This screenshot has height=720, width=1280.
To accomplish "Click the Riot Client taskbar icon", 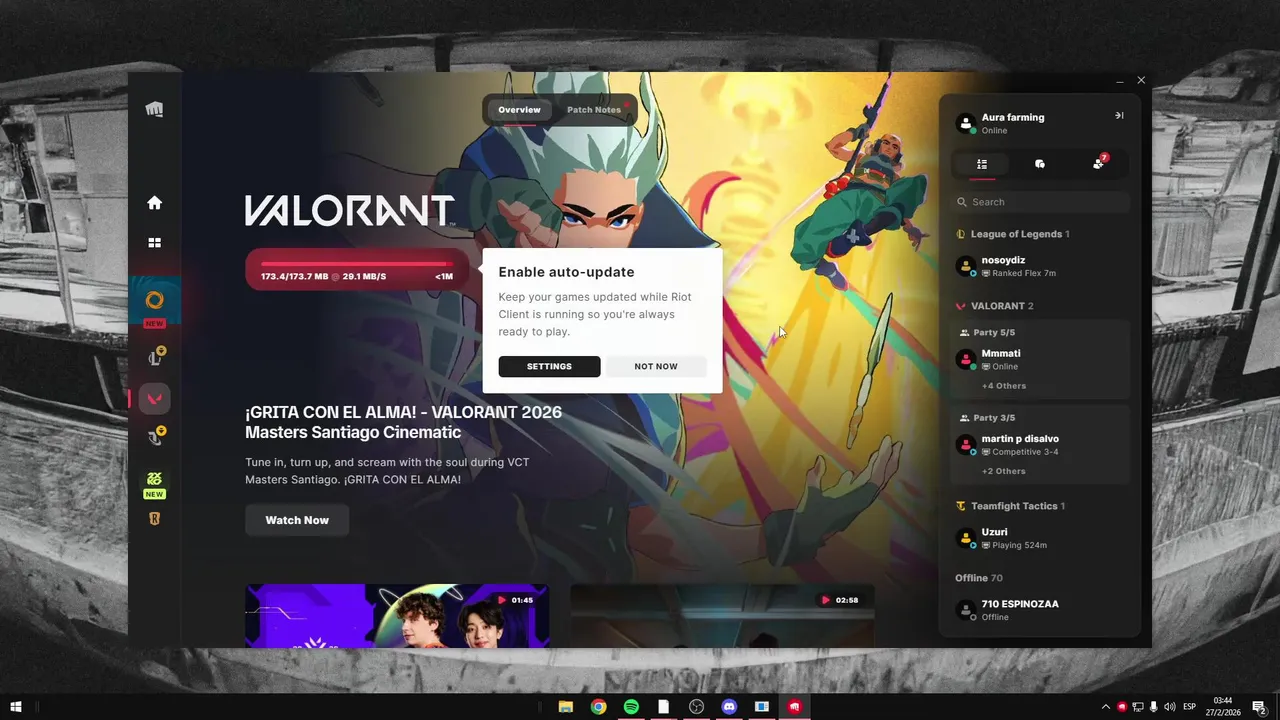I will click(795, 707).
